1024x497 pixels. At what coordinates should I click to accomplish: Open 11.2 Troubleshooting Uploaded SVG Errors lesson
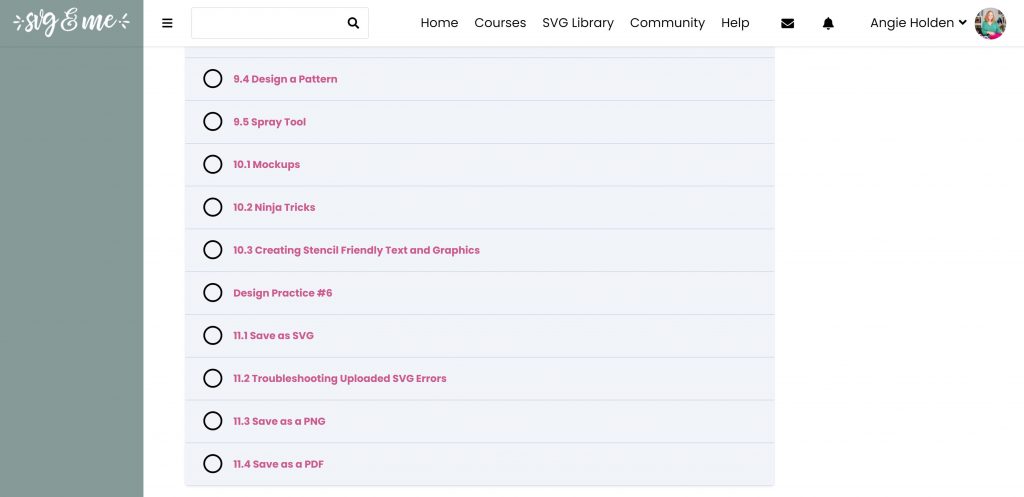pyautogui.click(x=340, y=379)
